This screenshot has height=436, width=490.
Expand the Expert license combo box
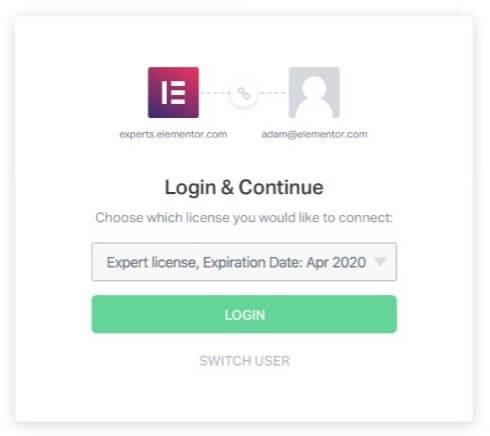coord(244,262)
